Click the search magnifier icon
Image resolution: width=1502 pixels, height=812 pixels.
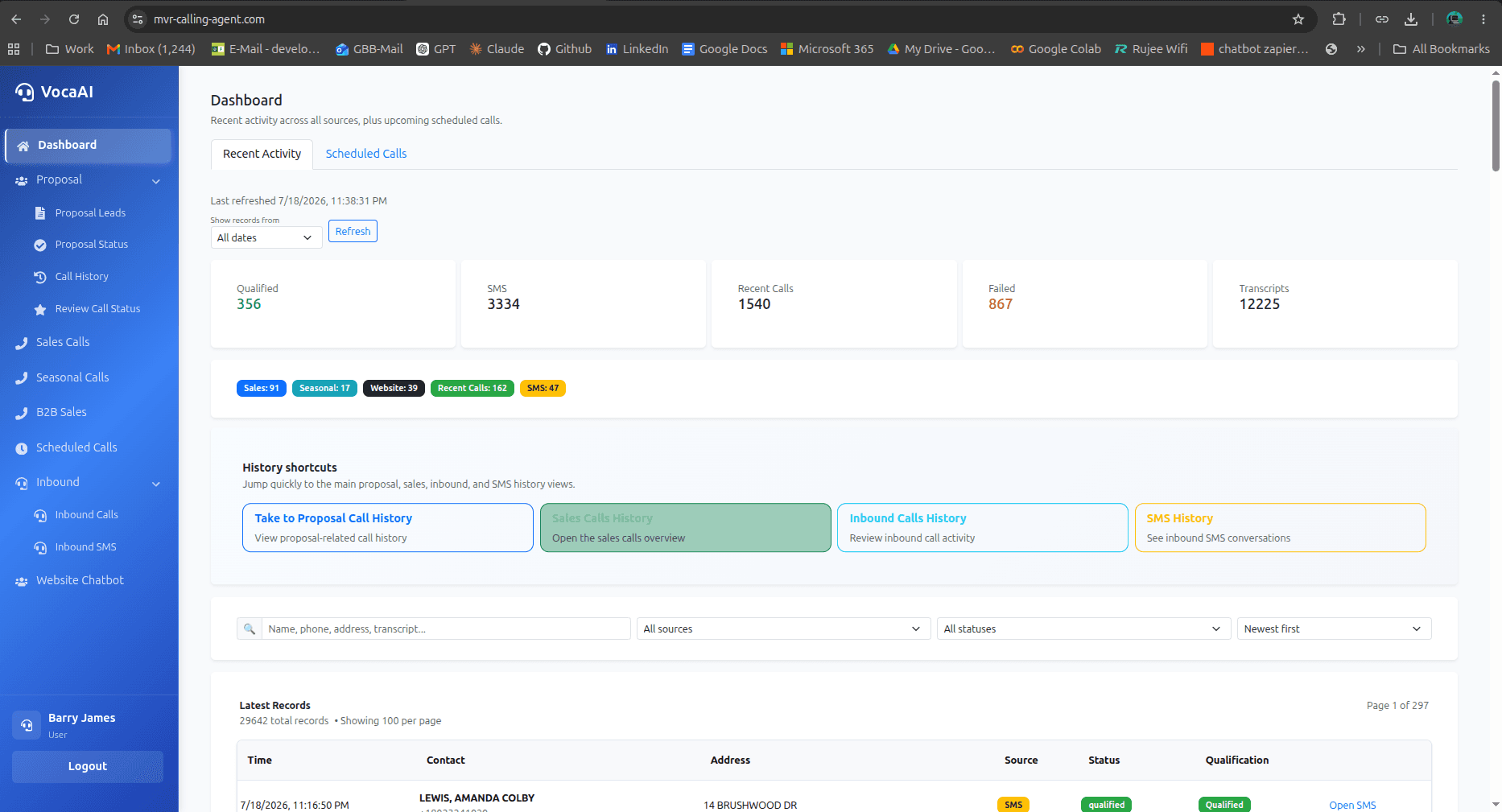point(250,629)
